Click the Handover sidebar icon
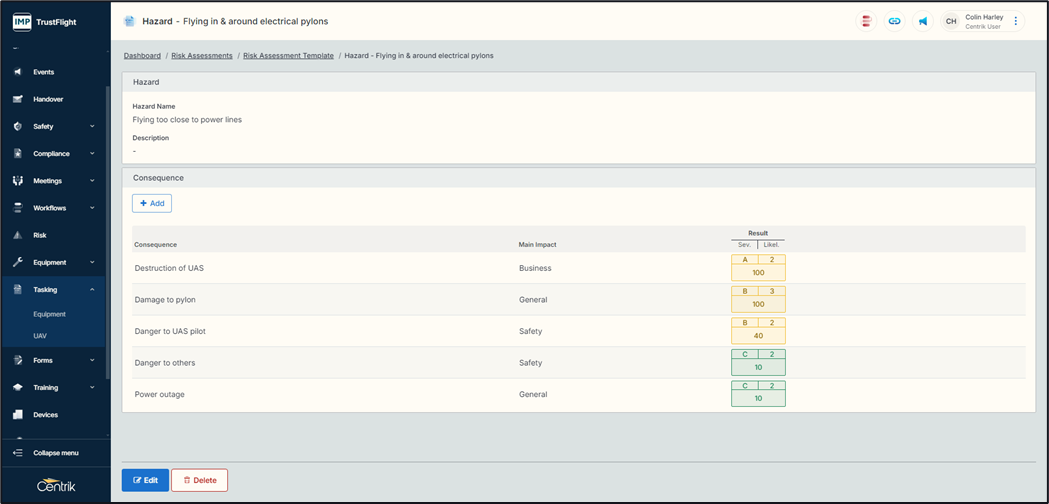The image size is (1049, 504). pyautogui.click(x=18, y=99)
